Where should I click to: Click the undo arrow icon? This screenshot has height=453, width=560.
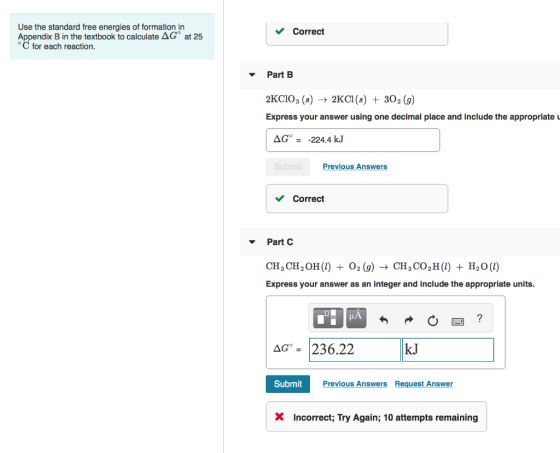coord(384,320)
